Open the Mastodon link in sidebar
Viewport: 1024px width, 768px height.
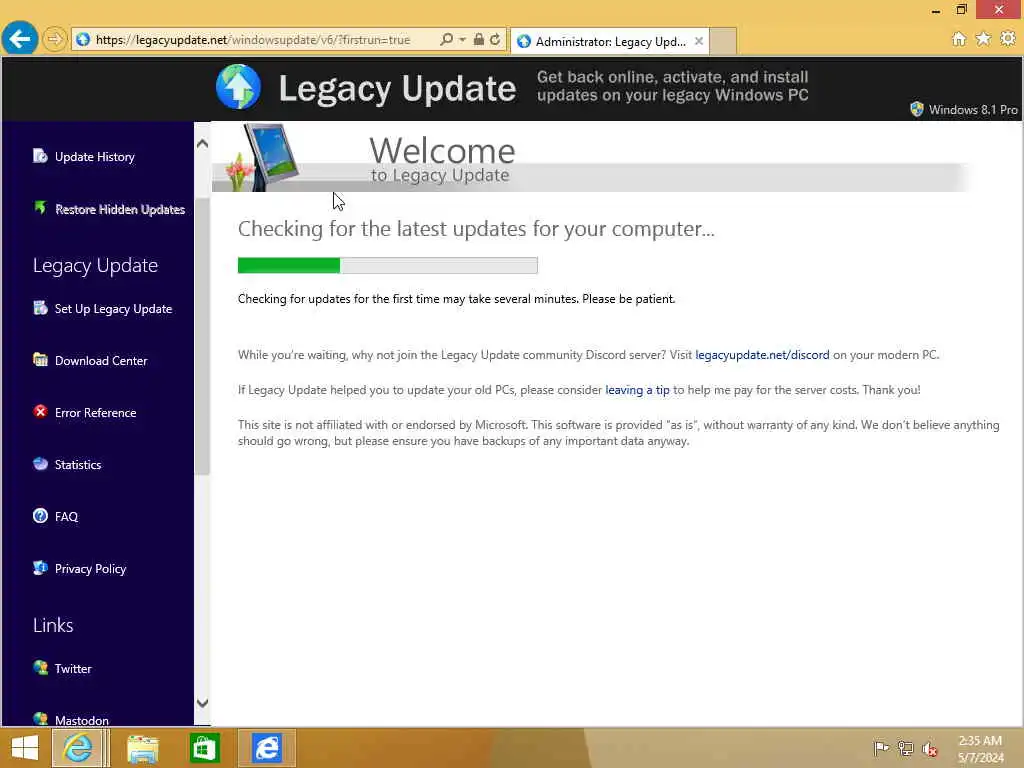point(82,720)
